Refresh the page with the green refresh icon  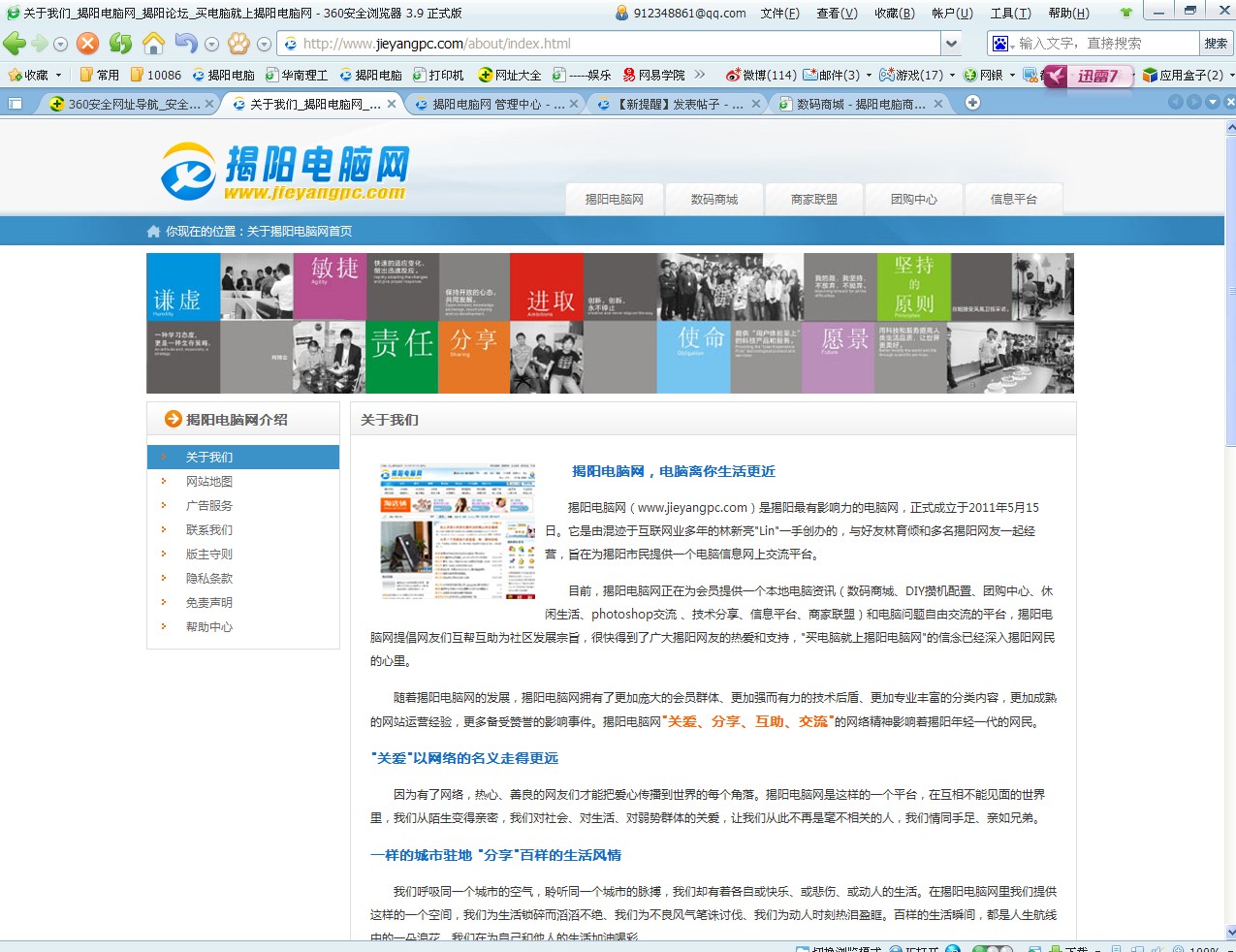click(120, 44)
